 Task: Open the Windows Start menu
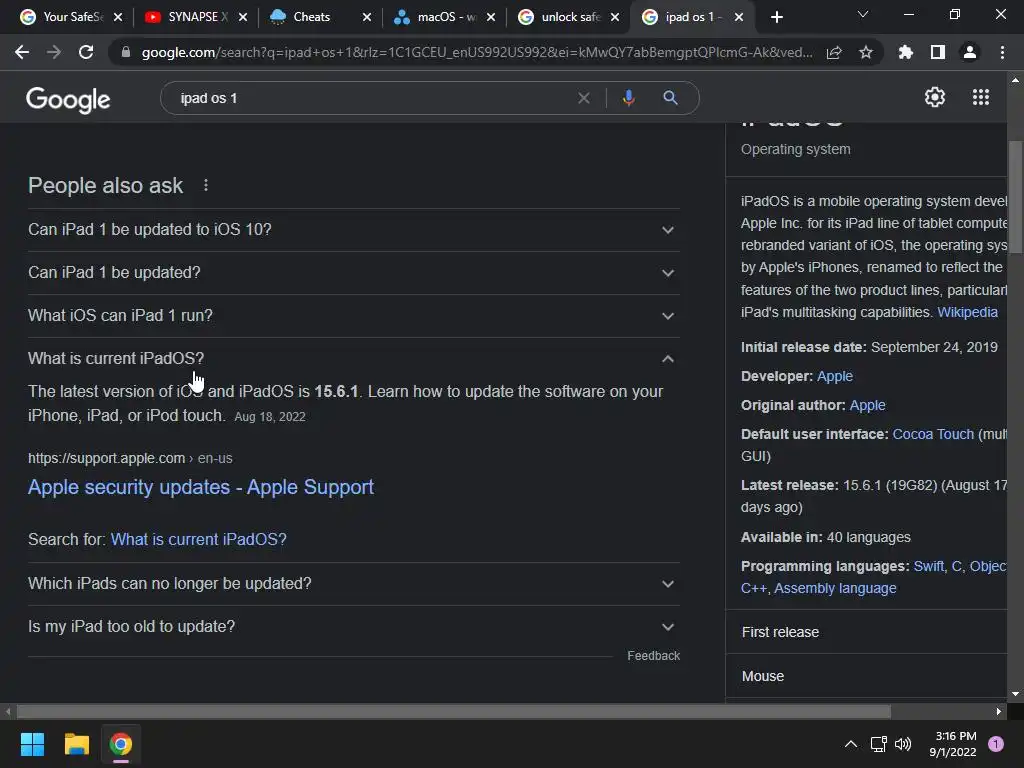pos(32,744)
